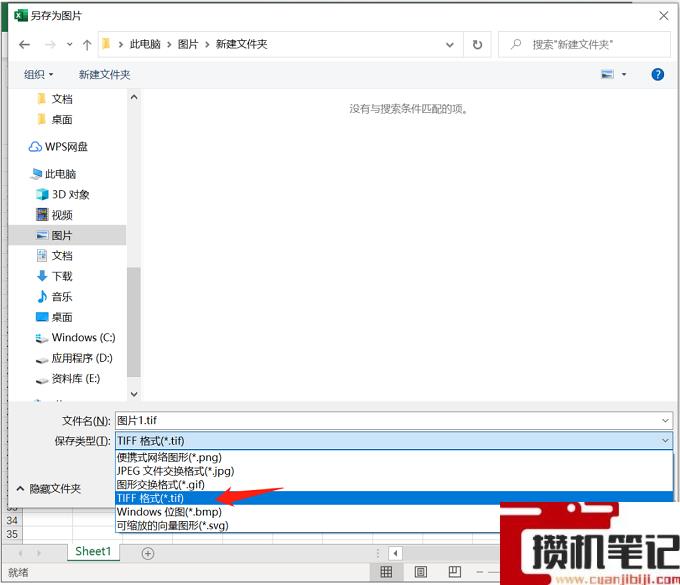This screenshot has height=585, width=680.
Task: Add a new sheet with the plus icon
Action: click(x=148, y=553)
